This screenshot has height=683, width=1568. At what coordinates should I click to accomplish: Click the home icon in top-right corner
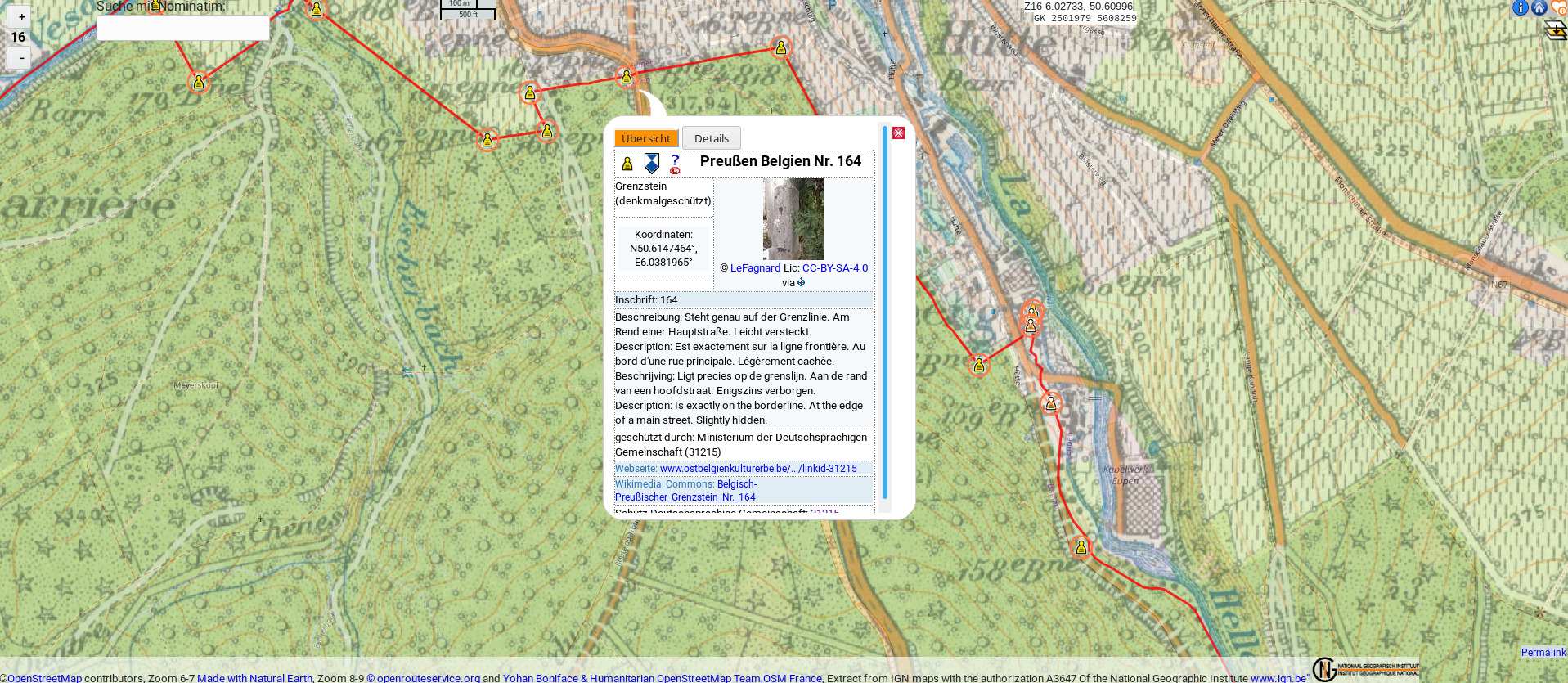tap(1539, 8)
